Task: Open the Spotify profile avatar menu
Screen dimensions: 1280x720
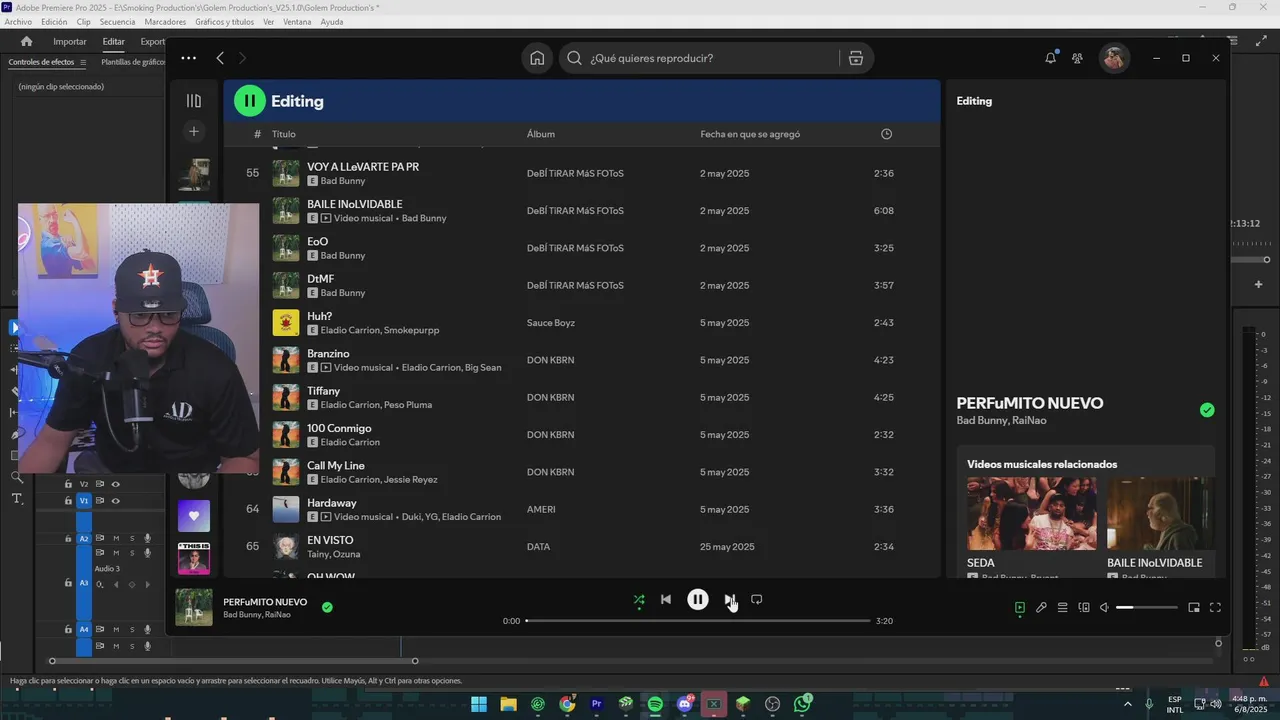Action: [1114, 58]
